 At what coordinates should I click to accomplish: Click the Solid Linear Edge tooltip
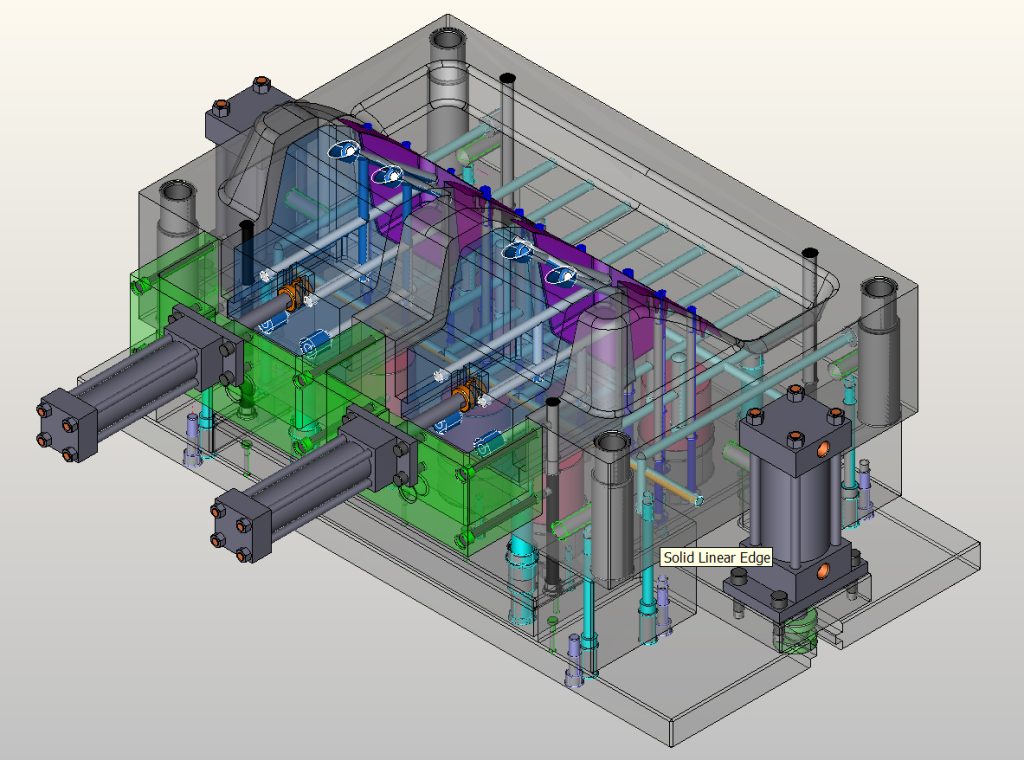tap(714, 557)
